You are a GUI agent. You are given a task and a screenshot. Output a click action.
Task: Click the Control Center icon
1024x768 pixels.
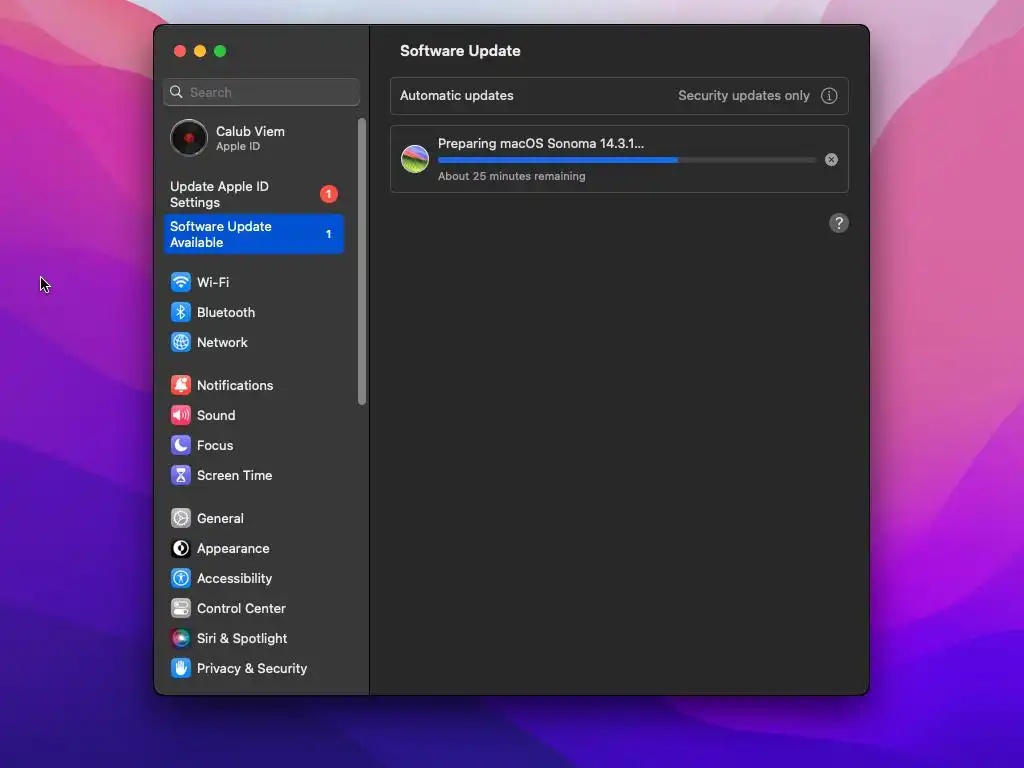pos(181,609)
